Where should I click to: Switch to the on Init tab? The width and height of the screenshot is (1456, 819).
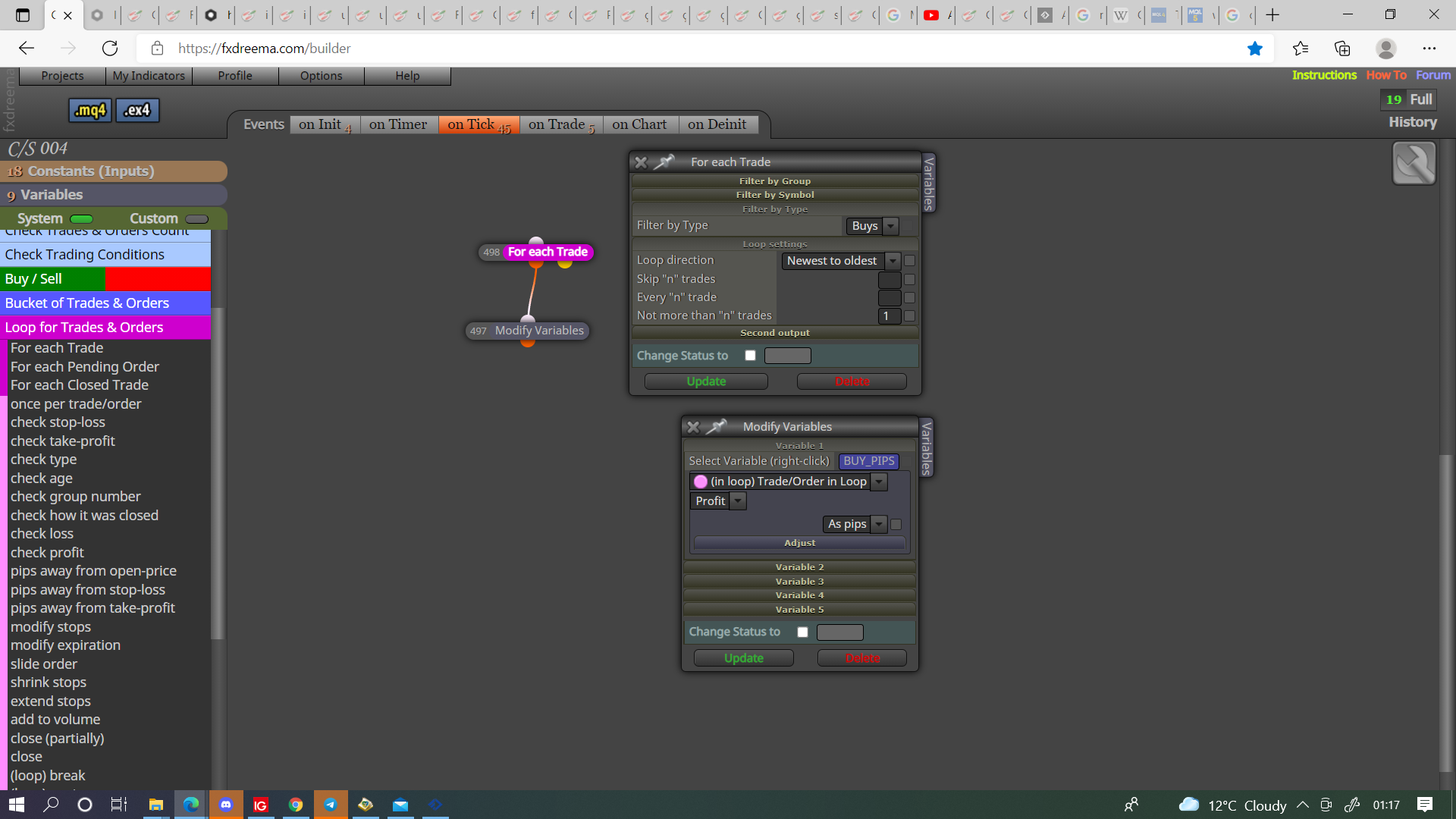coord(325,125)
